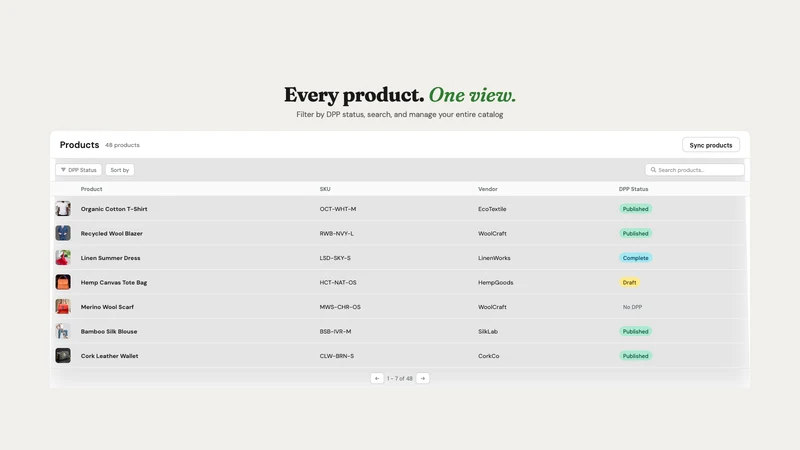The width and height of the screenshot is (800, 450).
Task: Open Cork Leather Wallet thumbnail
Action: (x=63, y=356)
